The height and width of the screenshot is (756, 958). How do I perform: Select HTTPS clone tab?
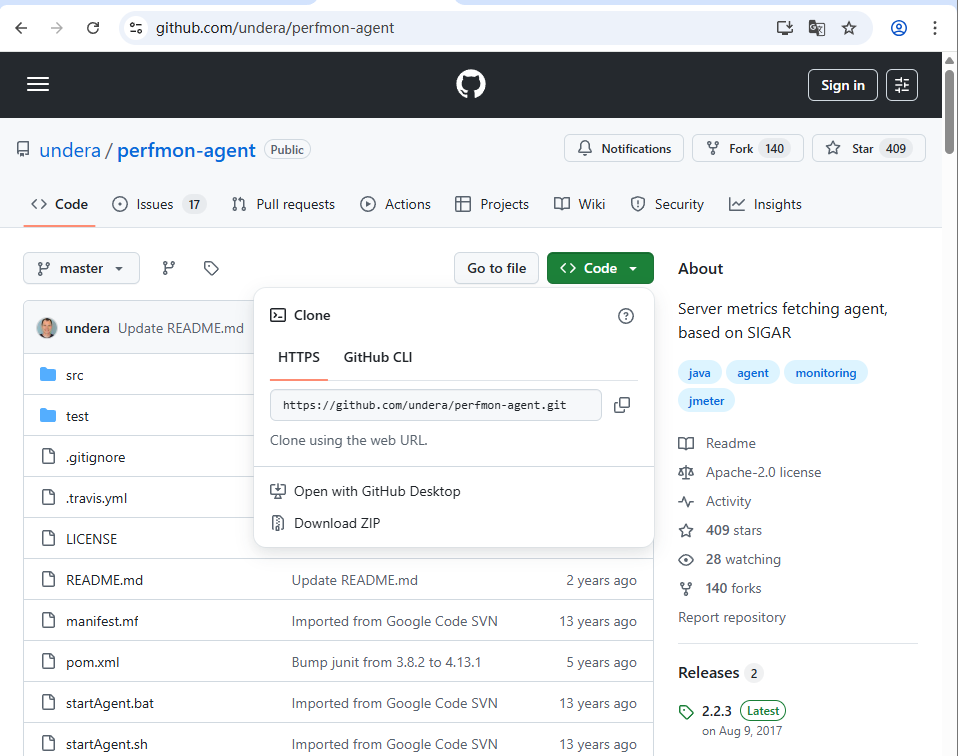pyautogui.click(x=299, y=358)
